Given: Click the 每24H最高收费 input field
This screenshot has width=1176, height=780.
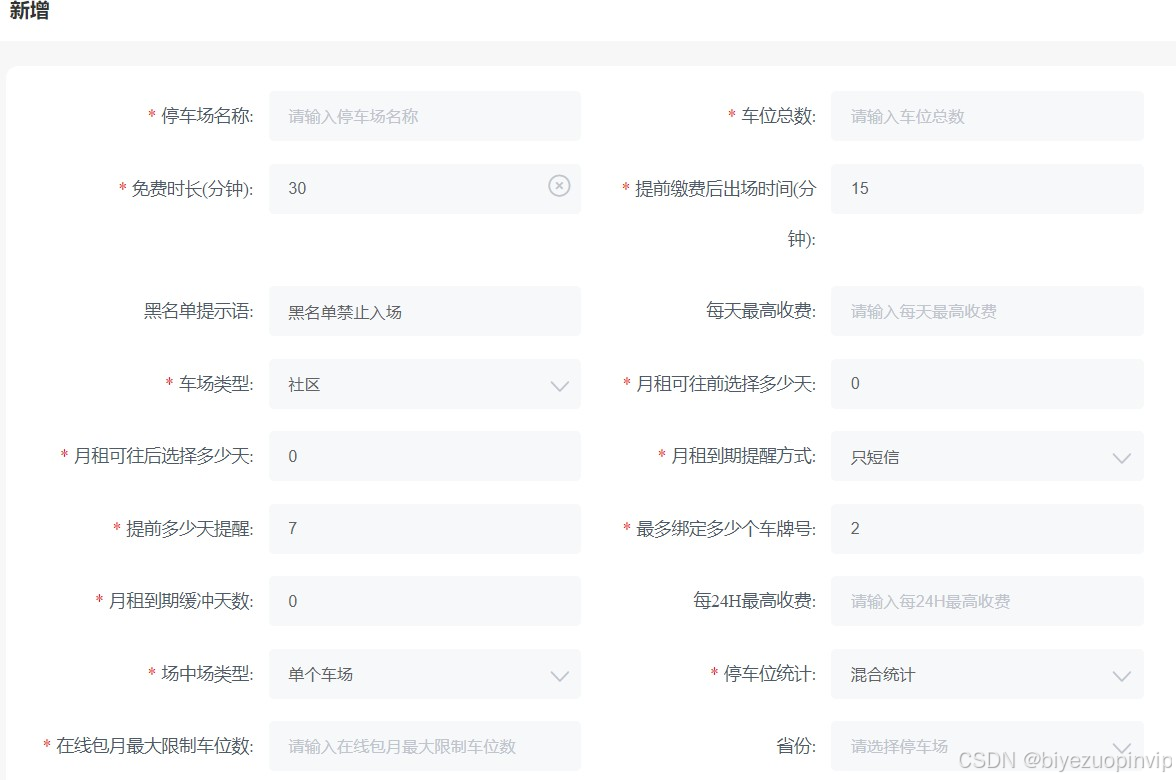Looking at the screenshot, I should tap(987, 601).
